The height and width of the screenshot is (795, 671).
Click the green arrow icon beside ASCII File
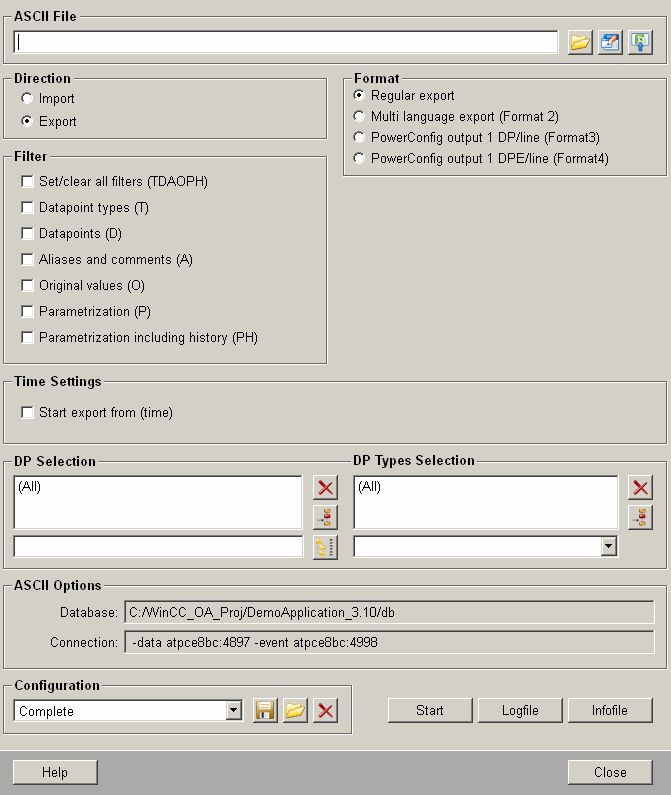pos(640,42)
